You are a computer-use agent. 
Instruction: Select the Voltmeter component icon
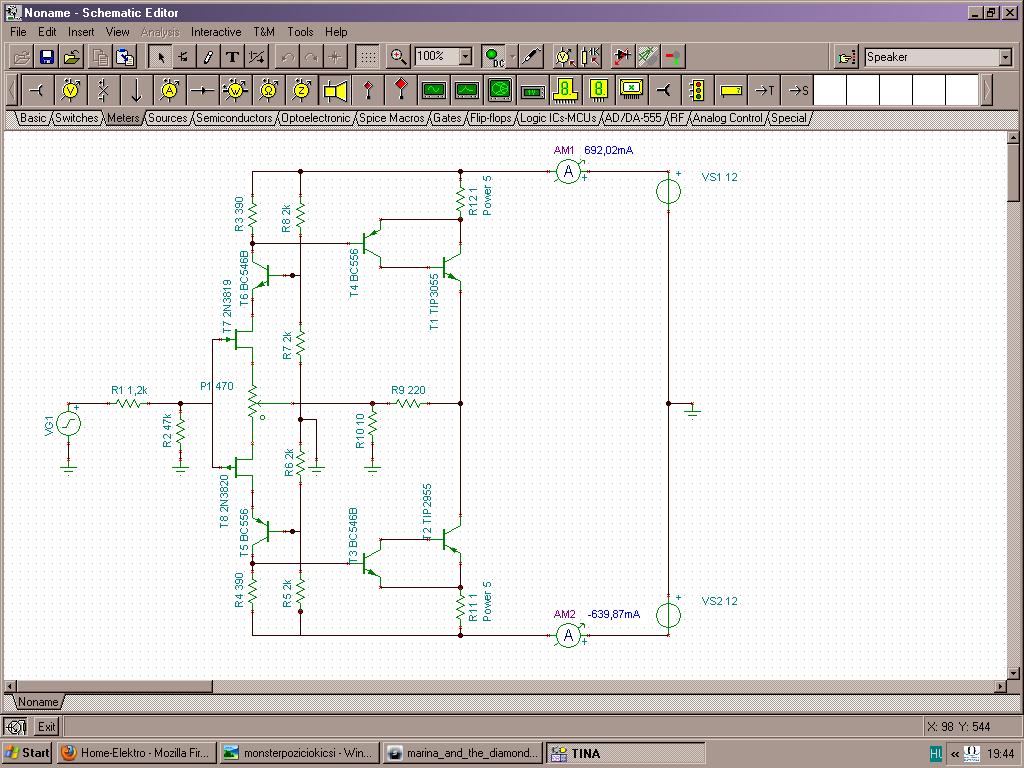pyautogui.click(x=70, y=91)
